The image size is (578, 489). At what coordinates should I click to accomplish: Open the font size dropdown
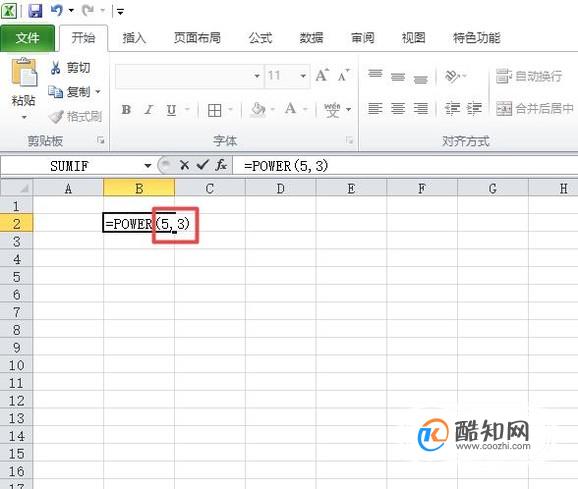[303, 76]
